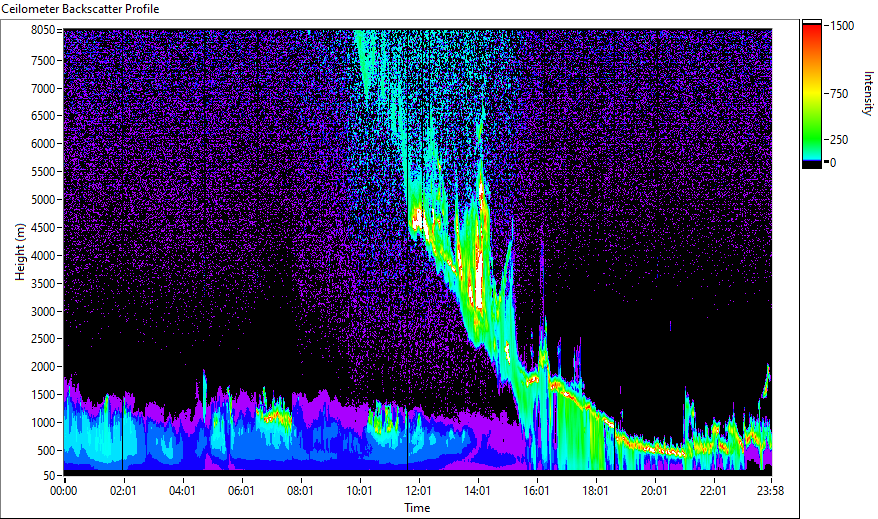The width and height of the screenshot is (878, 519).
Task: Click the 1500 label on height axis
Action: click(x=43, y=395)
